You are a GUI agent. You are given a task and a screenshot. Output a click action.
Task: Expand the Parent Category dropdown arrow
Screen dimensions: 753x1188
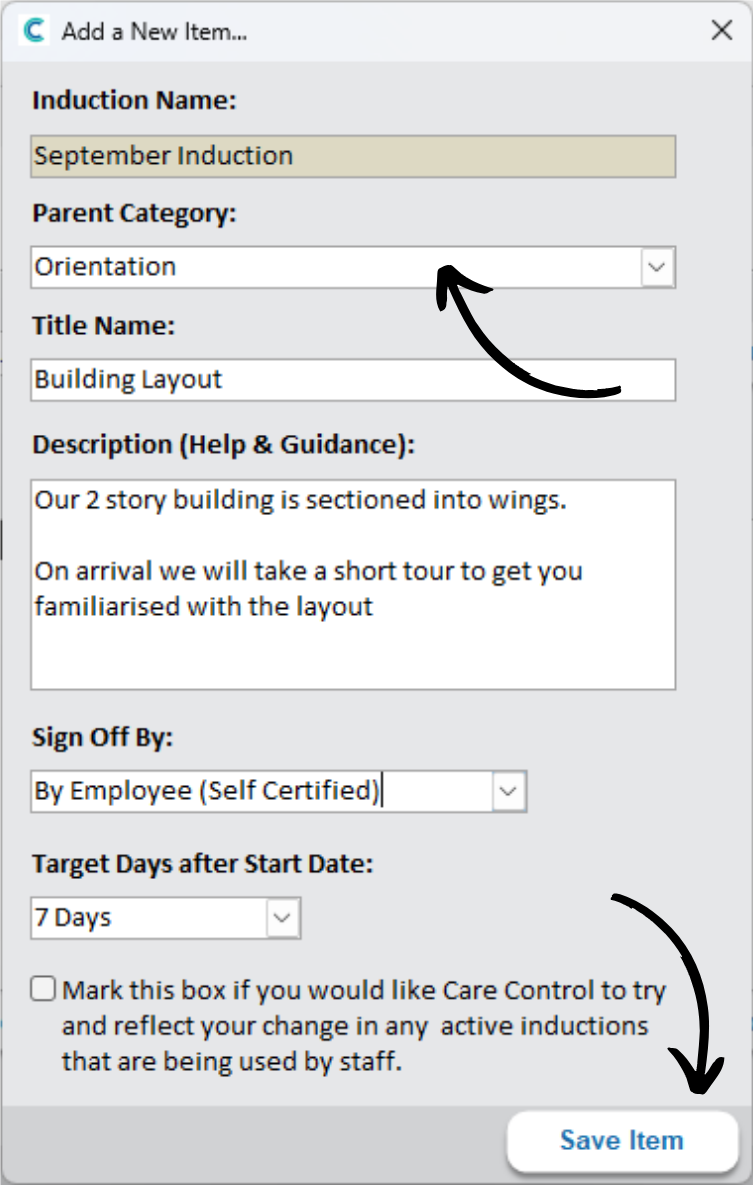point(657,267)
